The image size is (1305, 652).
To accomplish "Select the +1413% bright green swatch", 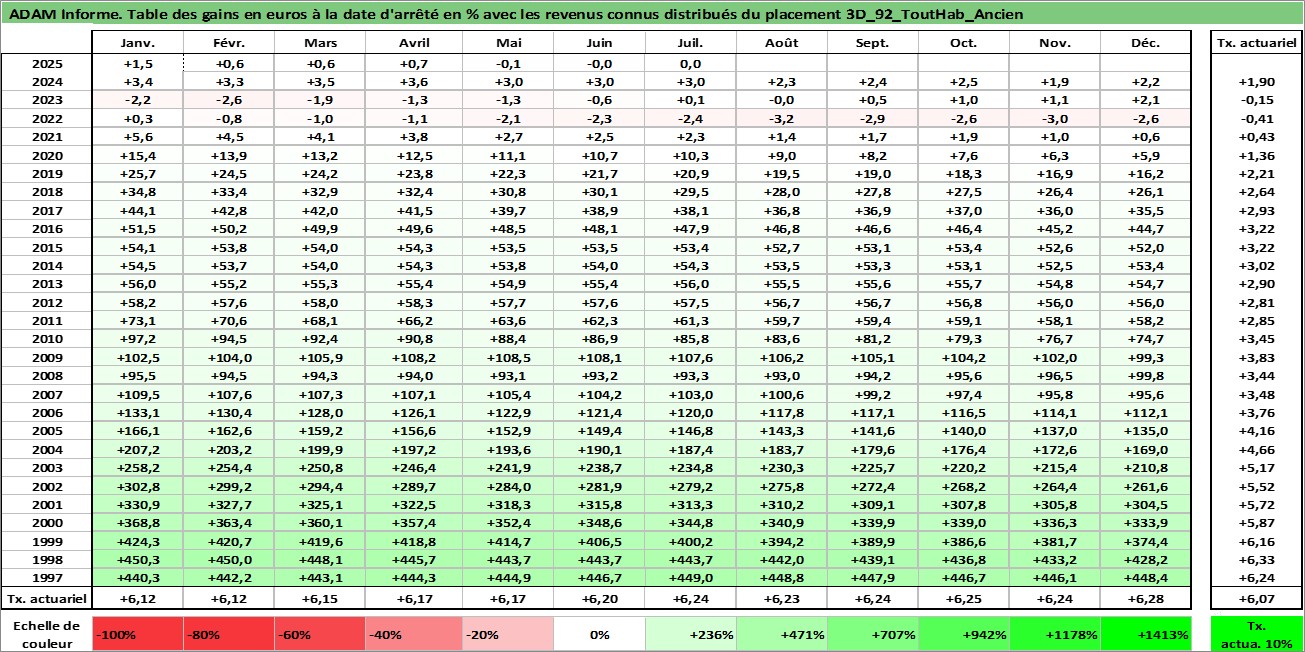I will (x=1146, y=634).
